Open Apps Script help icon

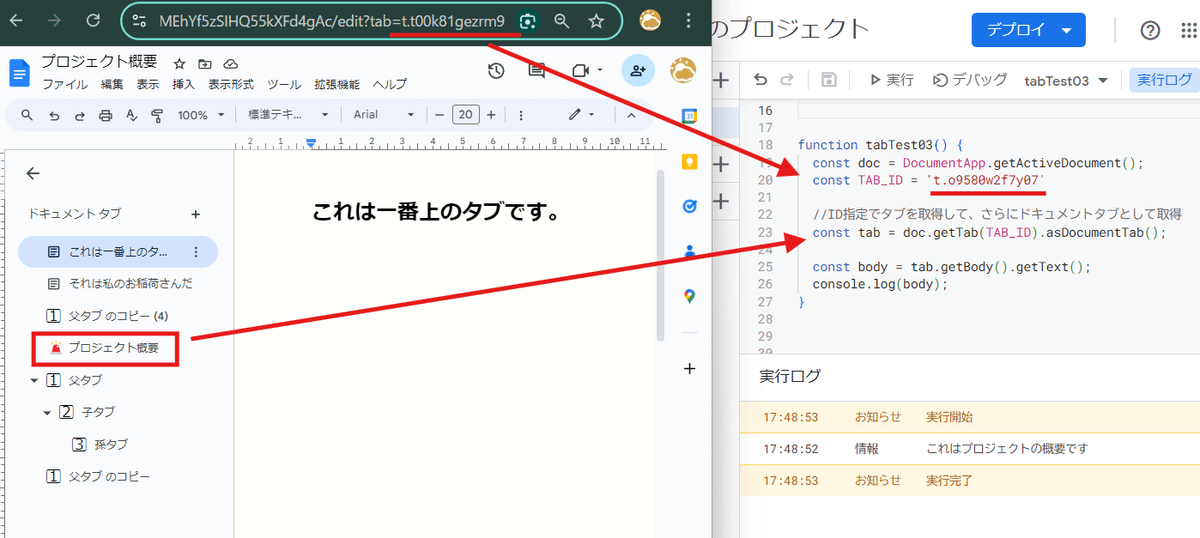[1150, 30]
